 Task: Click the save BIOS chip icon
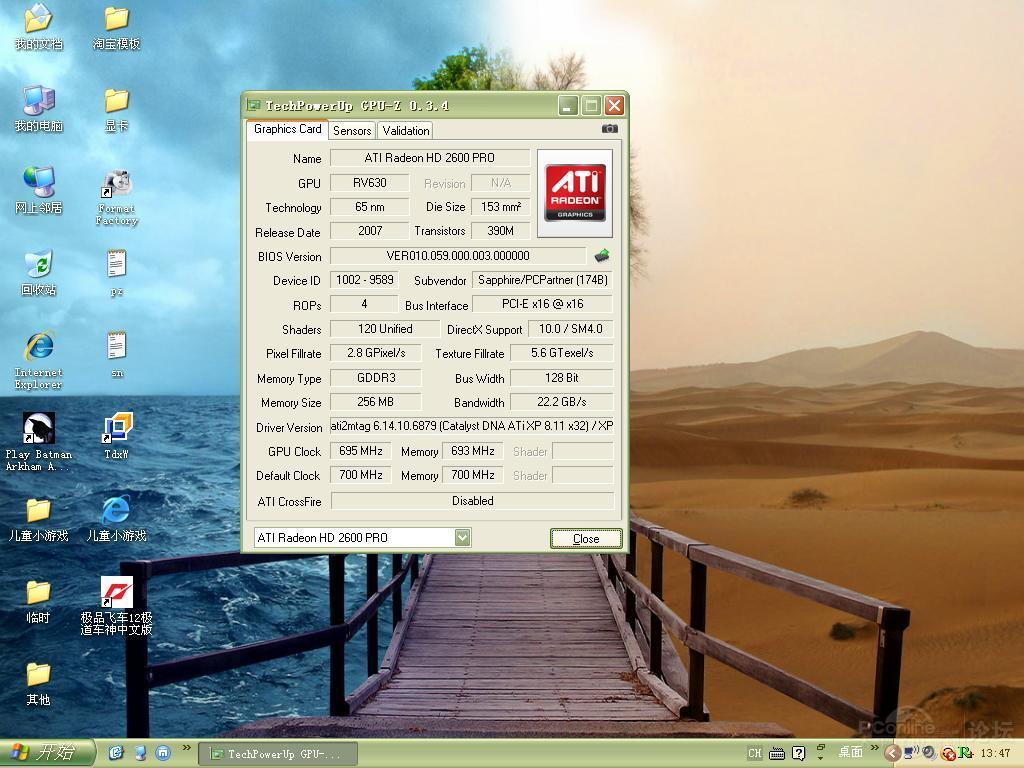pyautogui.click(x=601, y=256)
